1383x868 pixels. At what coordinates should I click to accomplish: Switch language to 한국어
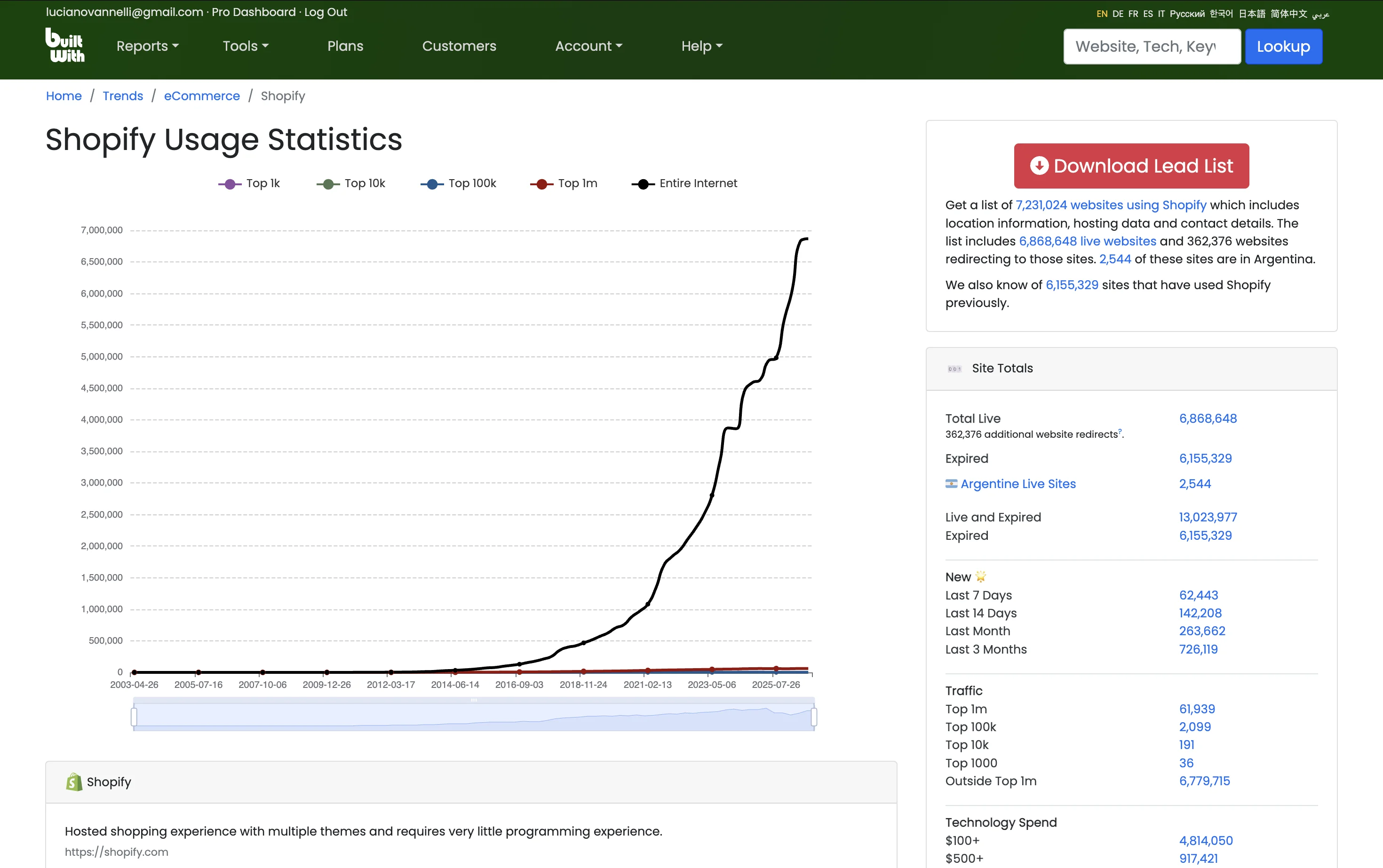(x=1221, y=14)
